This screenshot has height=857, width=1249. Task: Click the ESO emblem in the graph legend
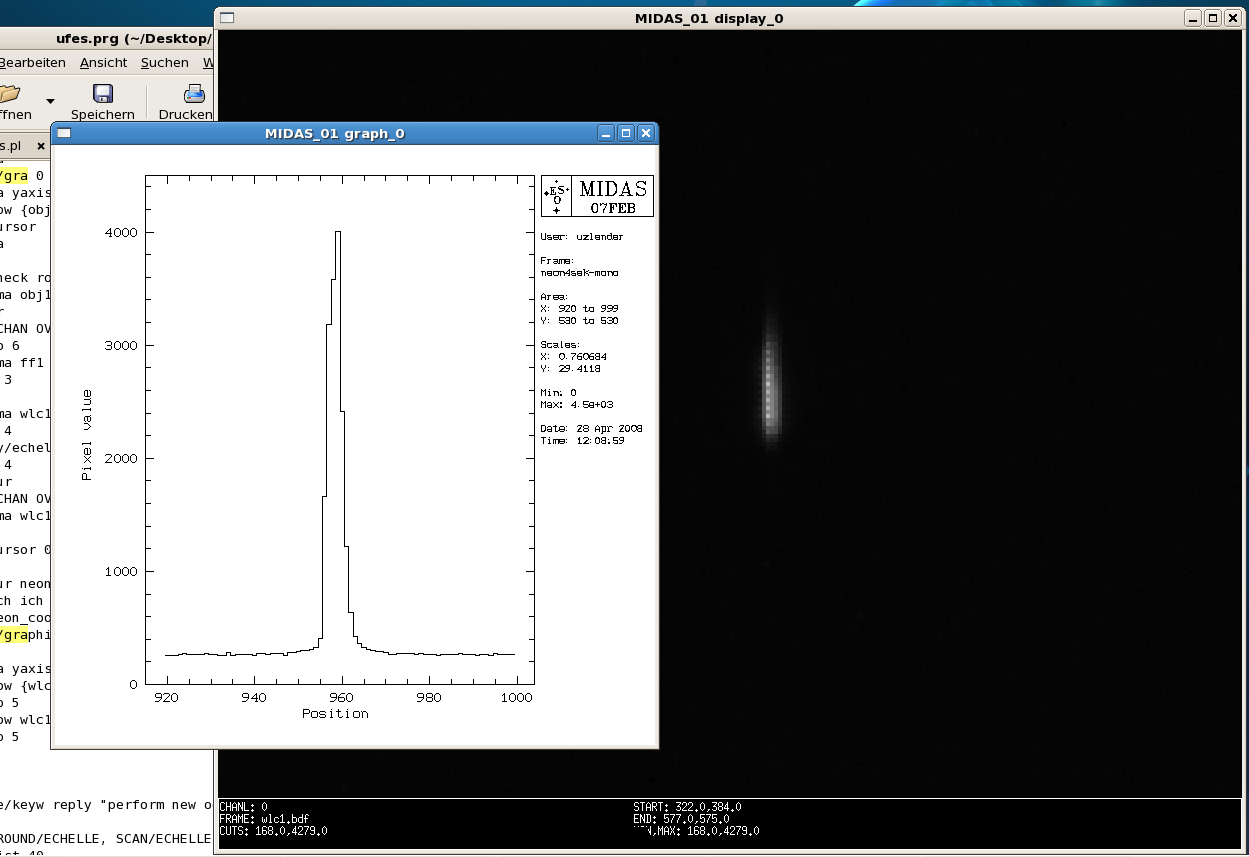(x=554, y=195)
